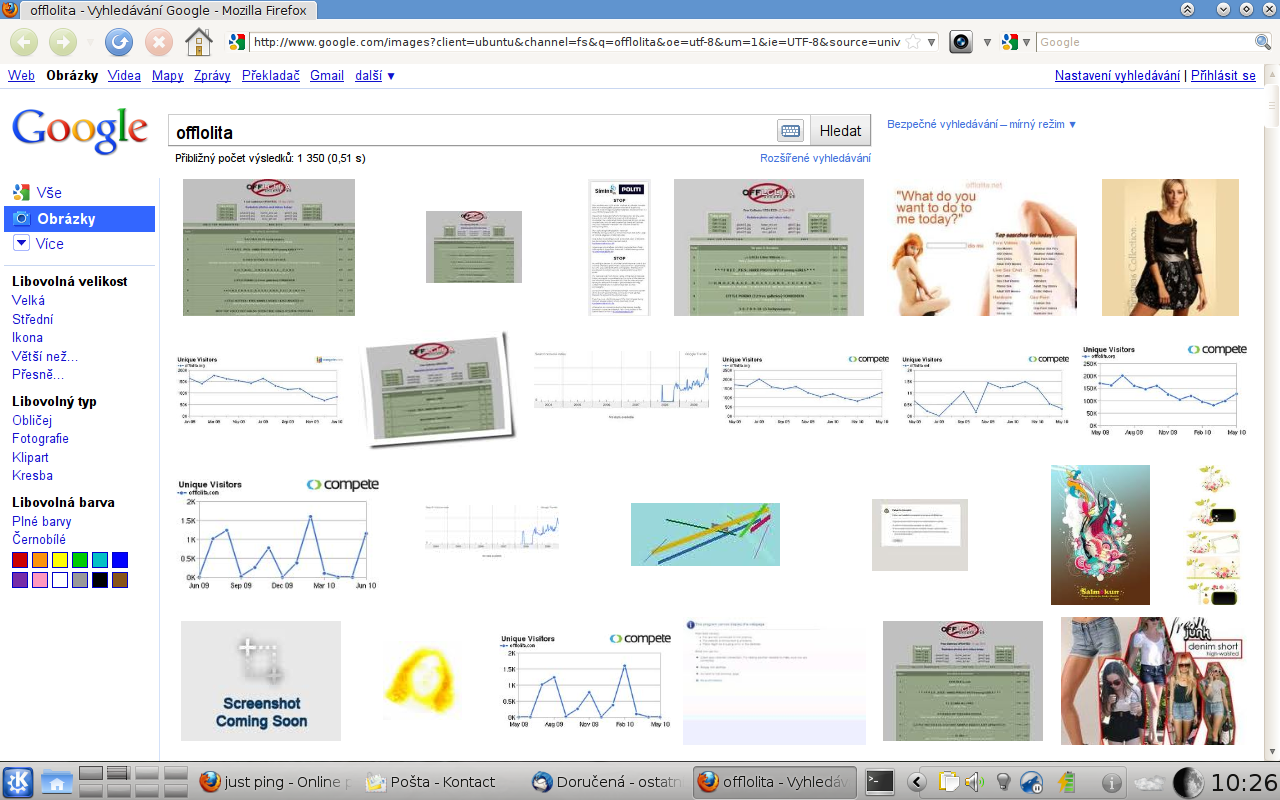This screenshot has height=800, width=1280.
Task: Open the network globe tray icon
Action: tap(1032, 782)
